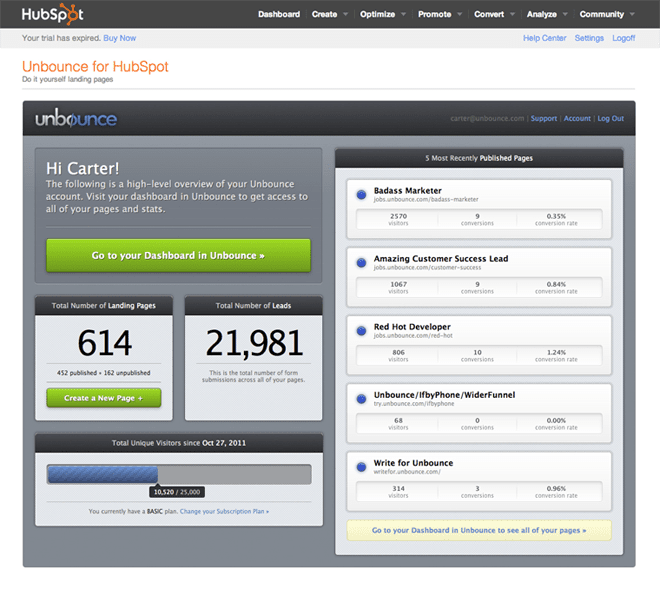Screen dimensions: 660x589
Task: Open Unbounce Account link
Action: [x=577, y=119]
